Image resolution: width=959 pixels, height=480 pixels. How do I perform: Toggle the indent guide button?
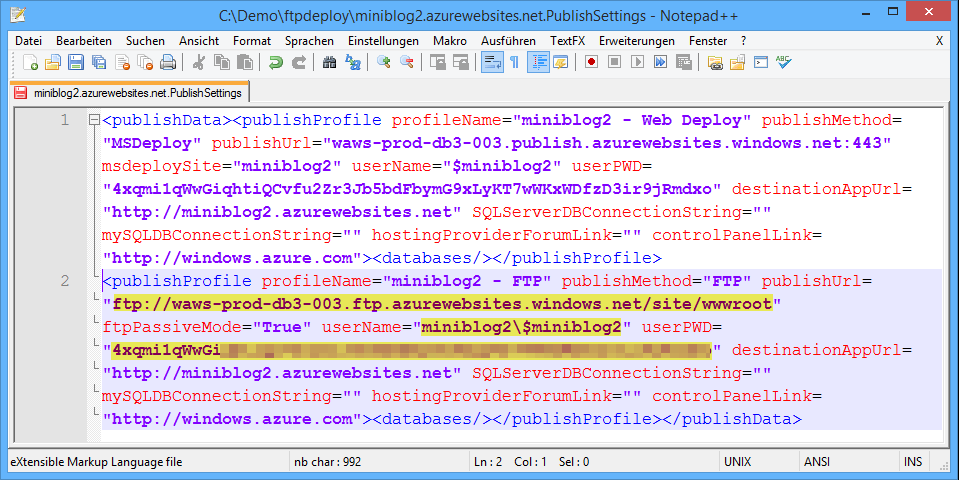[538, 63]
